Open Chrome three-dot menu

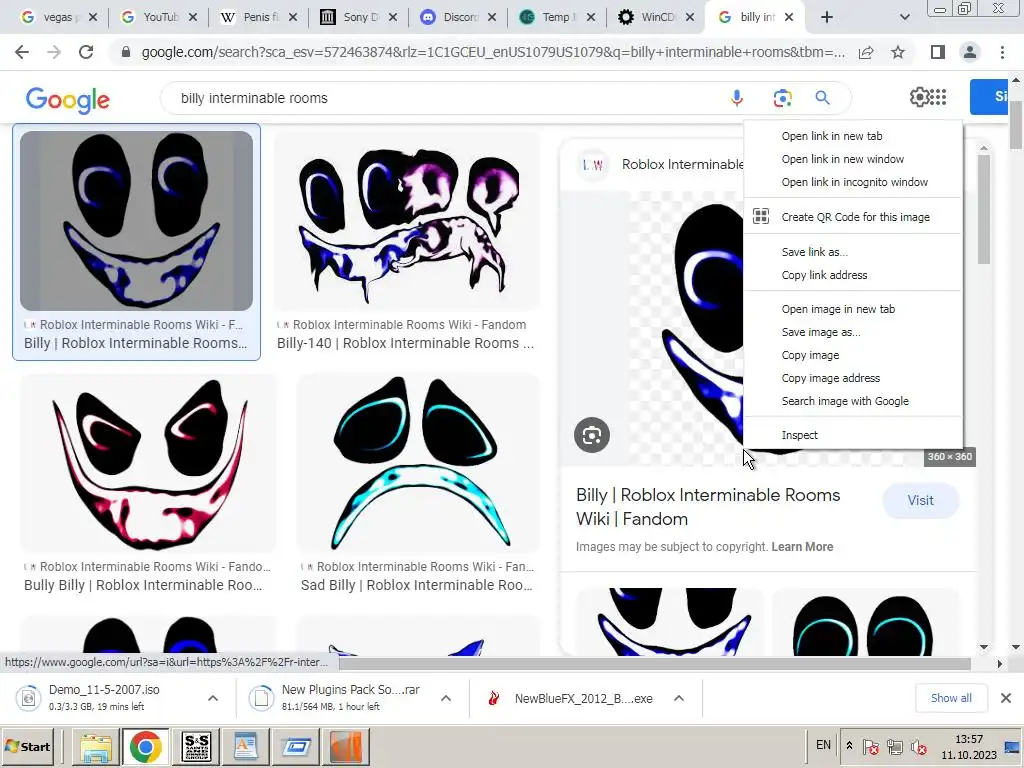coord(1002,52)
